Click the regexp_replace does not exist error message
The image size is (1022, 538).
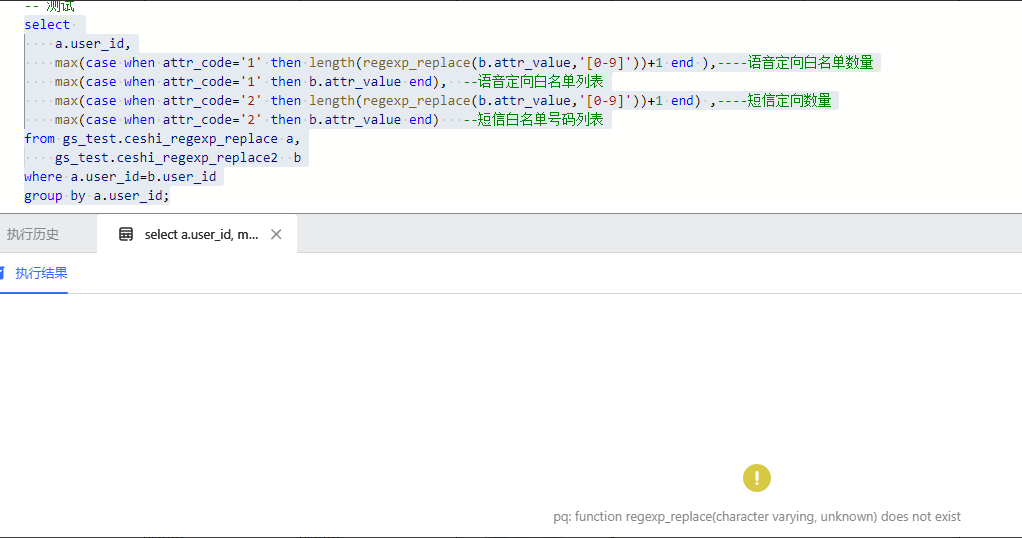pos(757,516)
